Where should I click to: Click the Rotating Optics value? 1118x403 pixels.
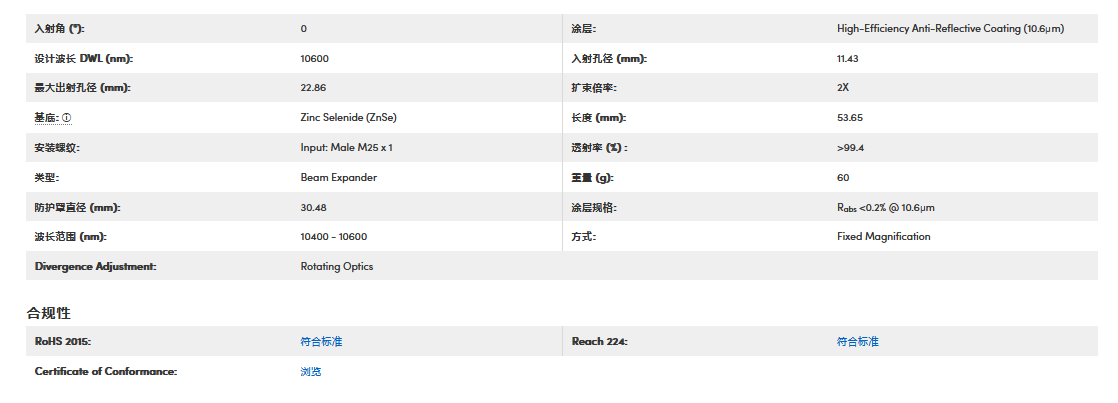tap(337, 267)
